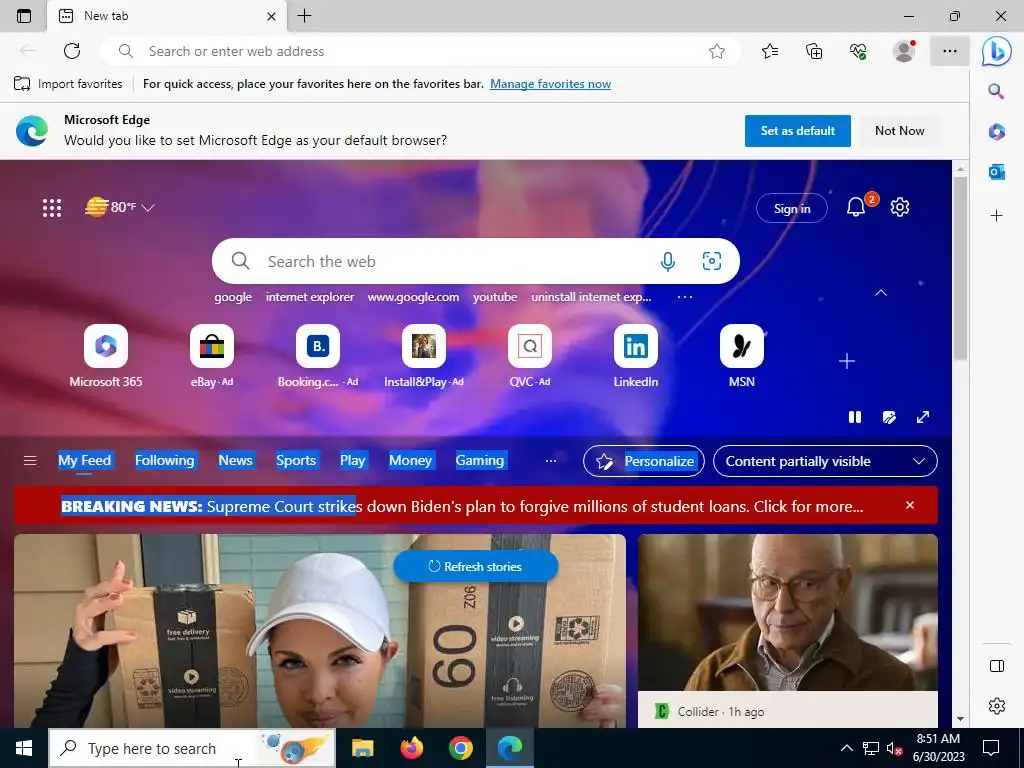Open the Booking.com quick link

318,357
